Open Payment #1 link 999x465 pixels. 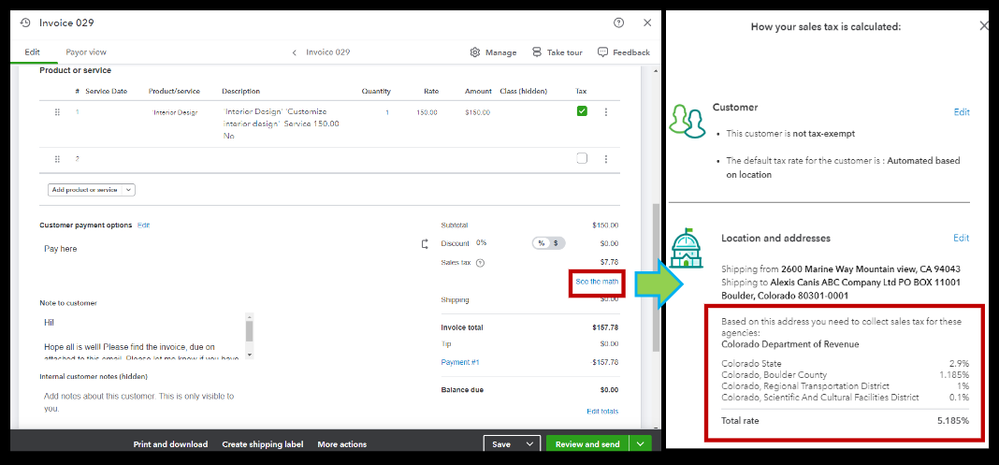point(460,362)
